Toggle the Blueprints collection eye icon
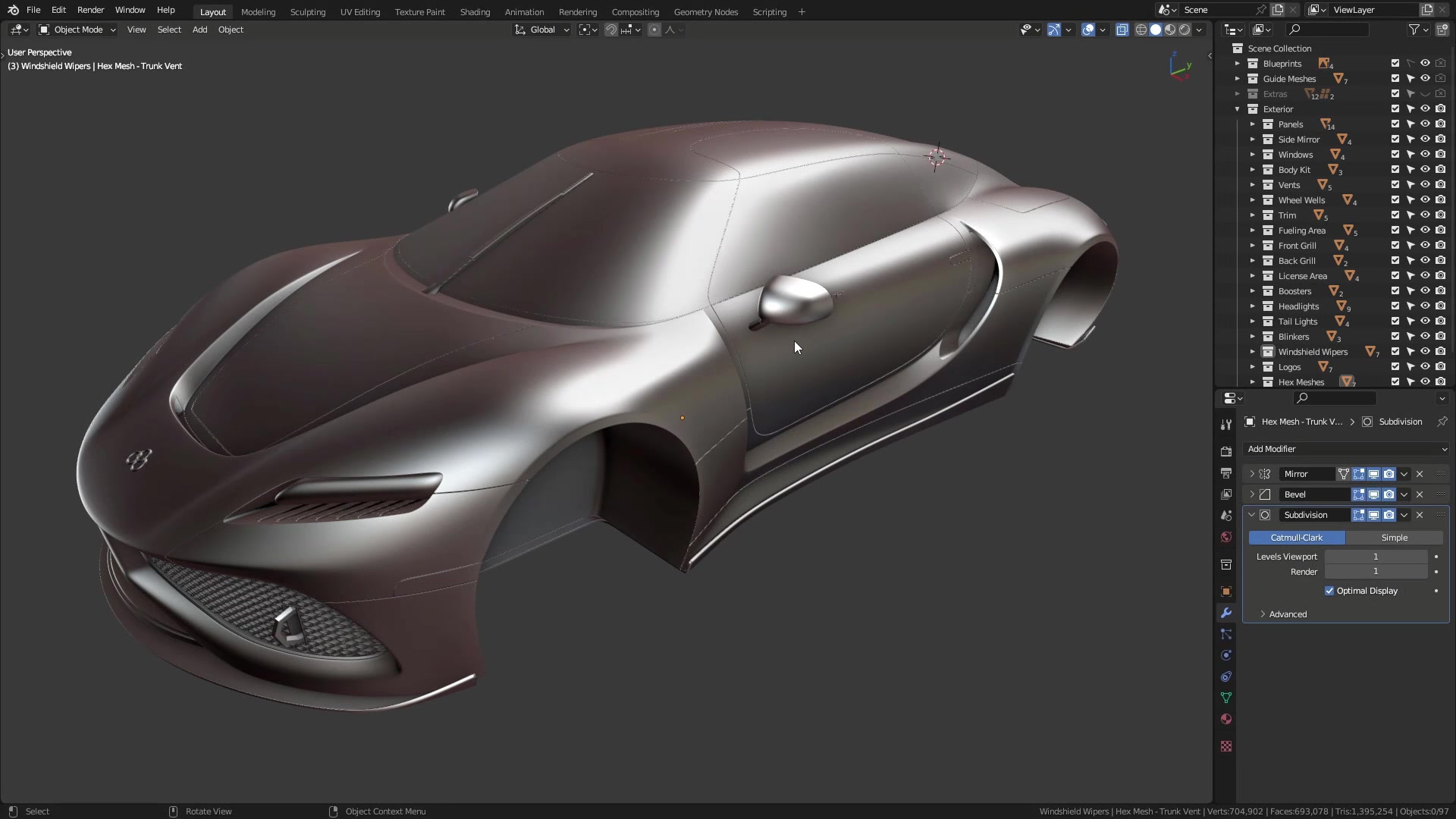1456x819 pixels. click(x=1425, y=63)
